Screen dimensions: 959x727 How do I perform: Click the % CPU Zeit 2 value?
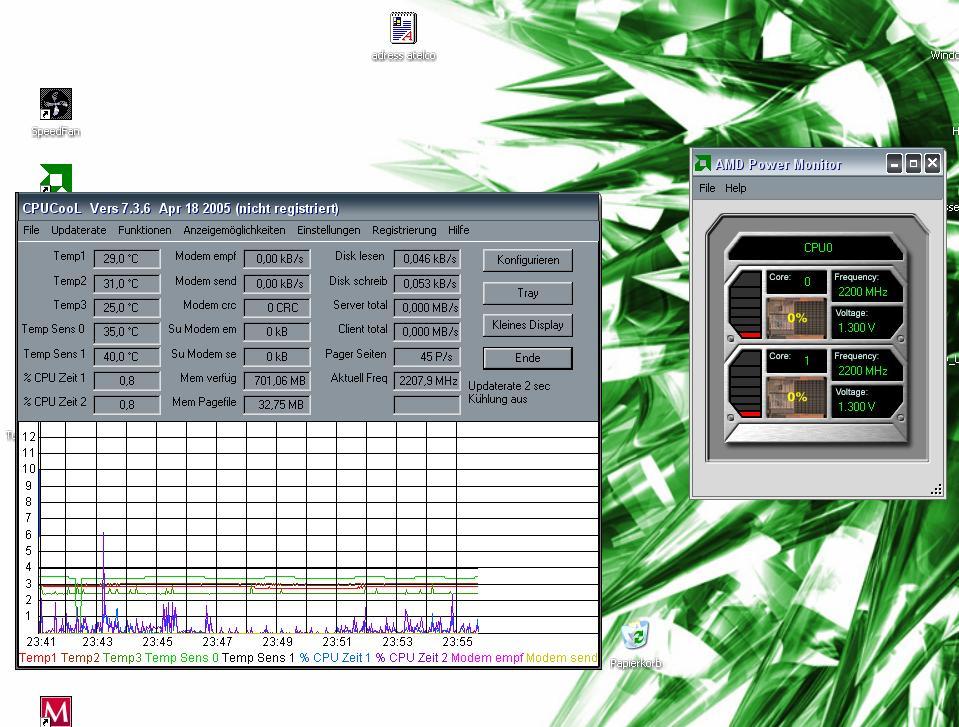point(127,405)
